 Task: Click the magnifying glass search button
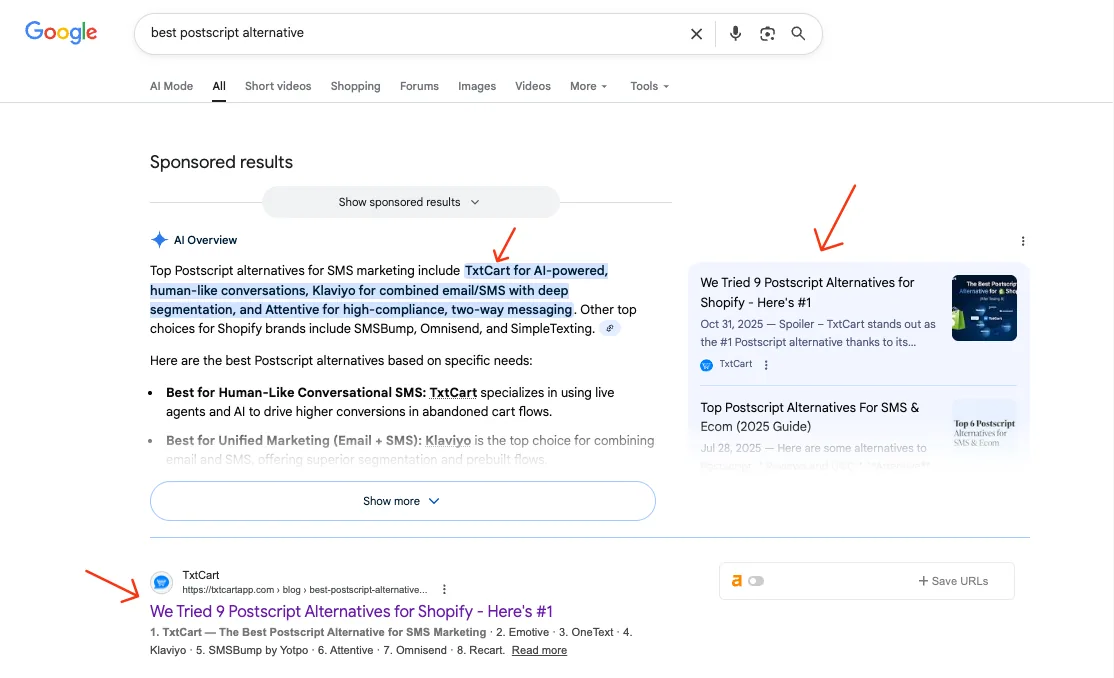[798, 33]
